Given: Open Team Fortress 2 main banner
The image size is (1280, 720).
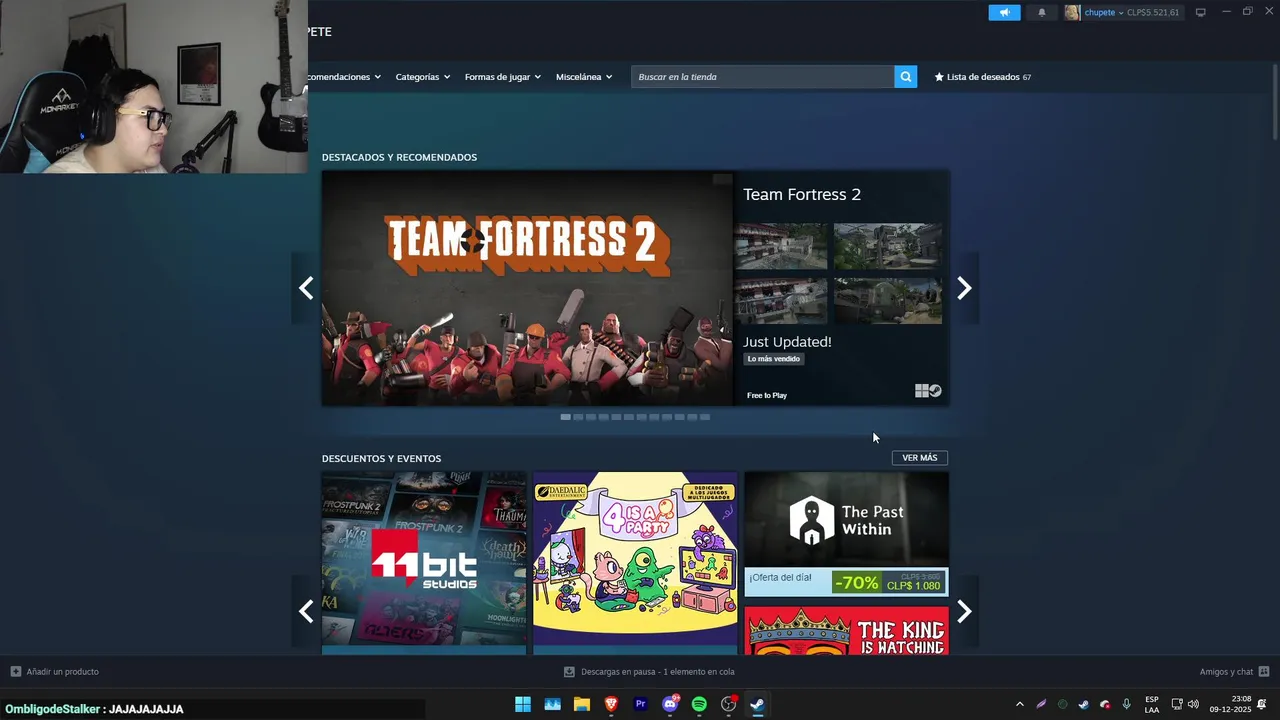Looking at the screenshot, I should click(x=527, y=288).
